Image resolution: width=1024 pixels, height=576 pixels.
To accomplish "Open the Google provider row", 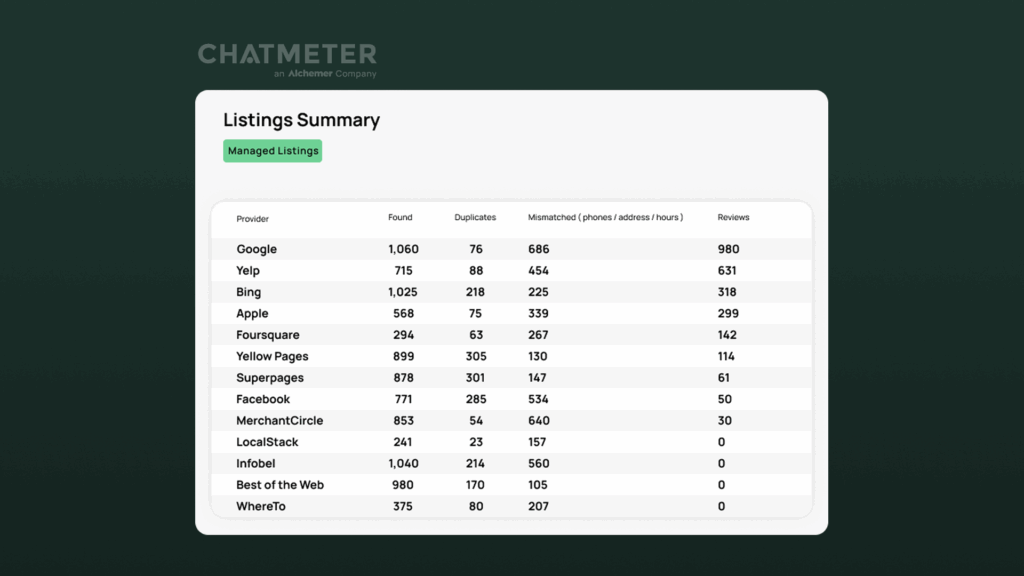I will tap(256, 249).
